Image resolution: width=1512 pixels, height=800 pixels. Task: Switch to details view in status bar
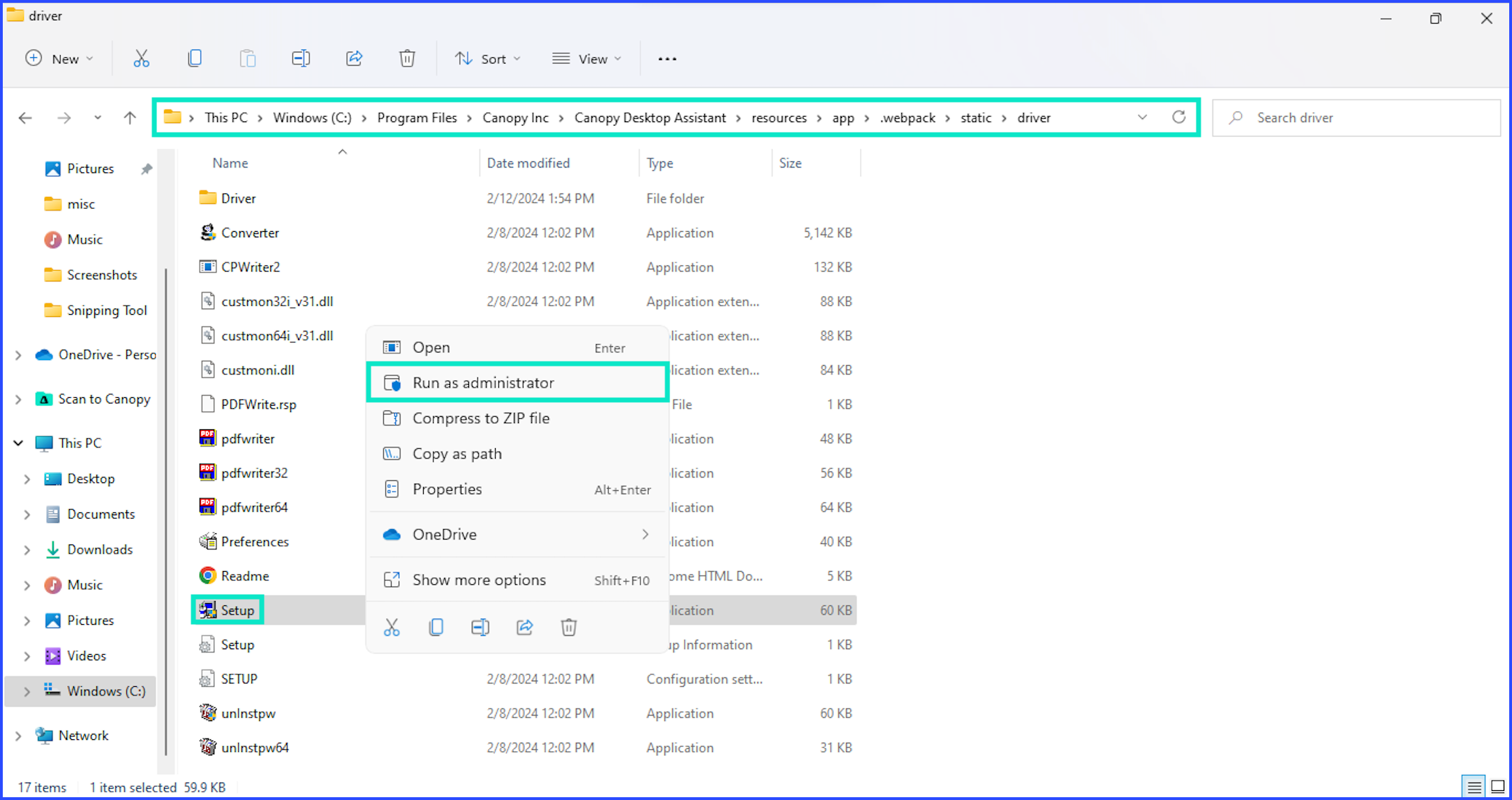[x=1474, y=787]
